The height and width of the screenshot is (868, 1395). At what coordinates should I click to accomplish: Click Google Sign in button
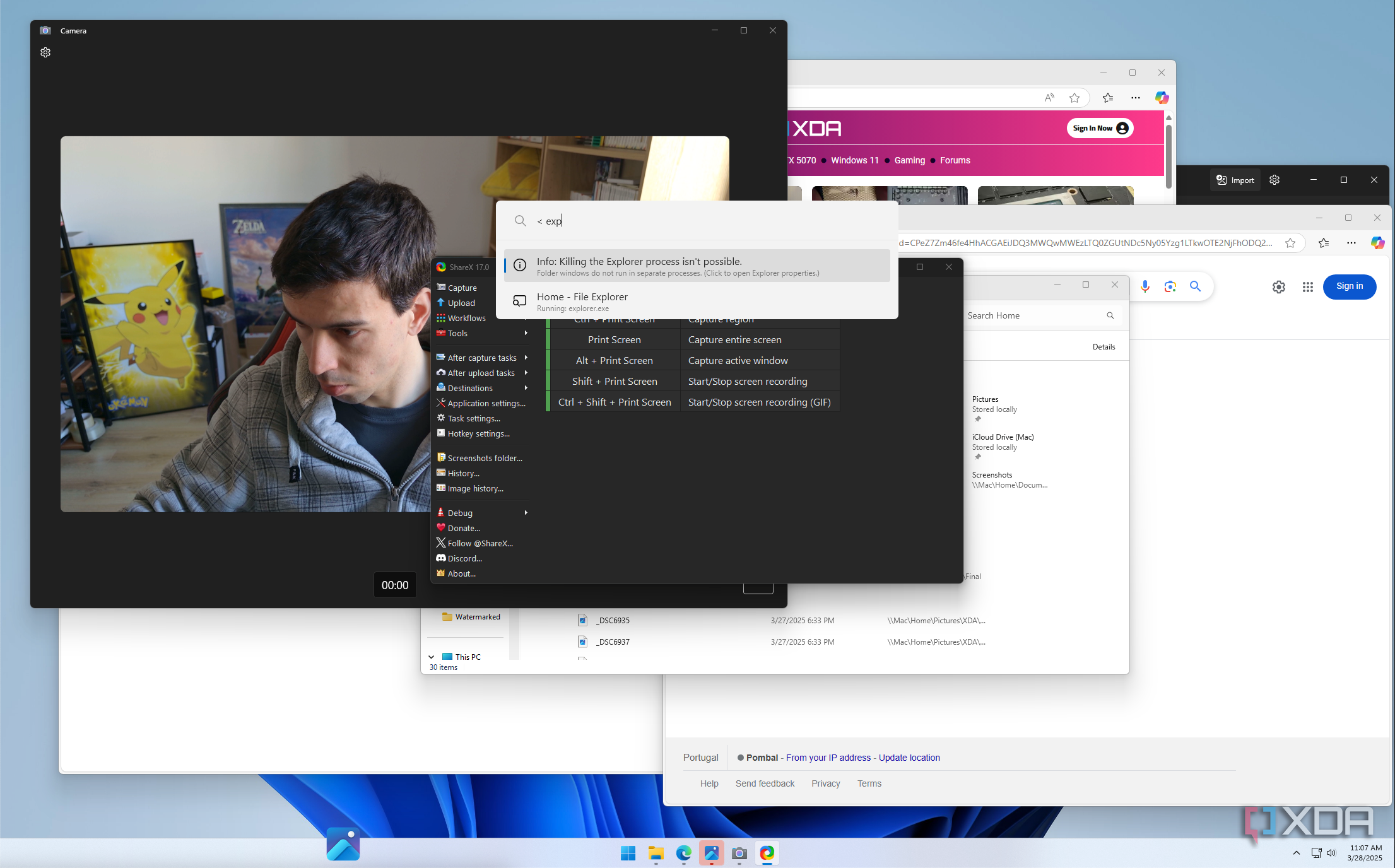1350,286
